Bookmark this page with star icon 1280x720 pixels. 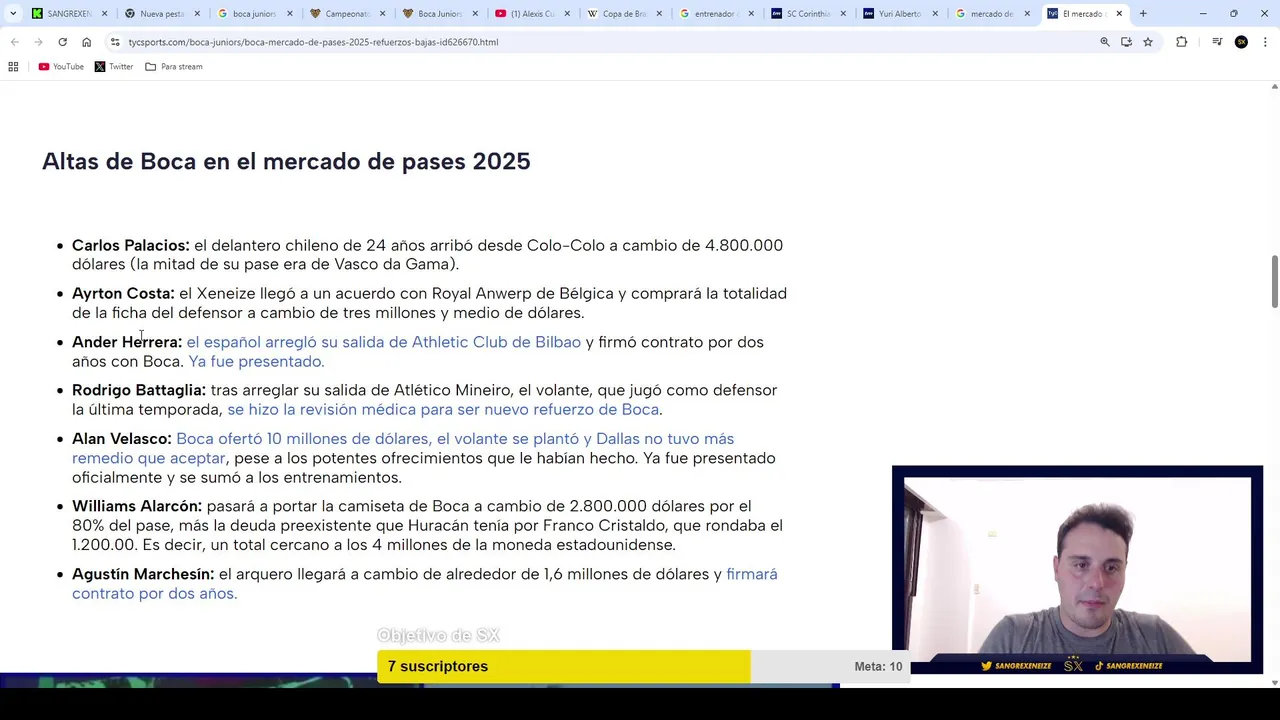pos(1148,42)
